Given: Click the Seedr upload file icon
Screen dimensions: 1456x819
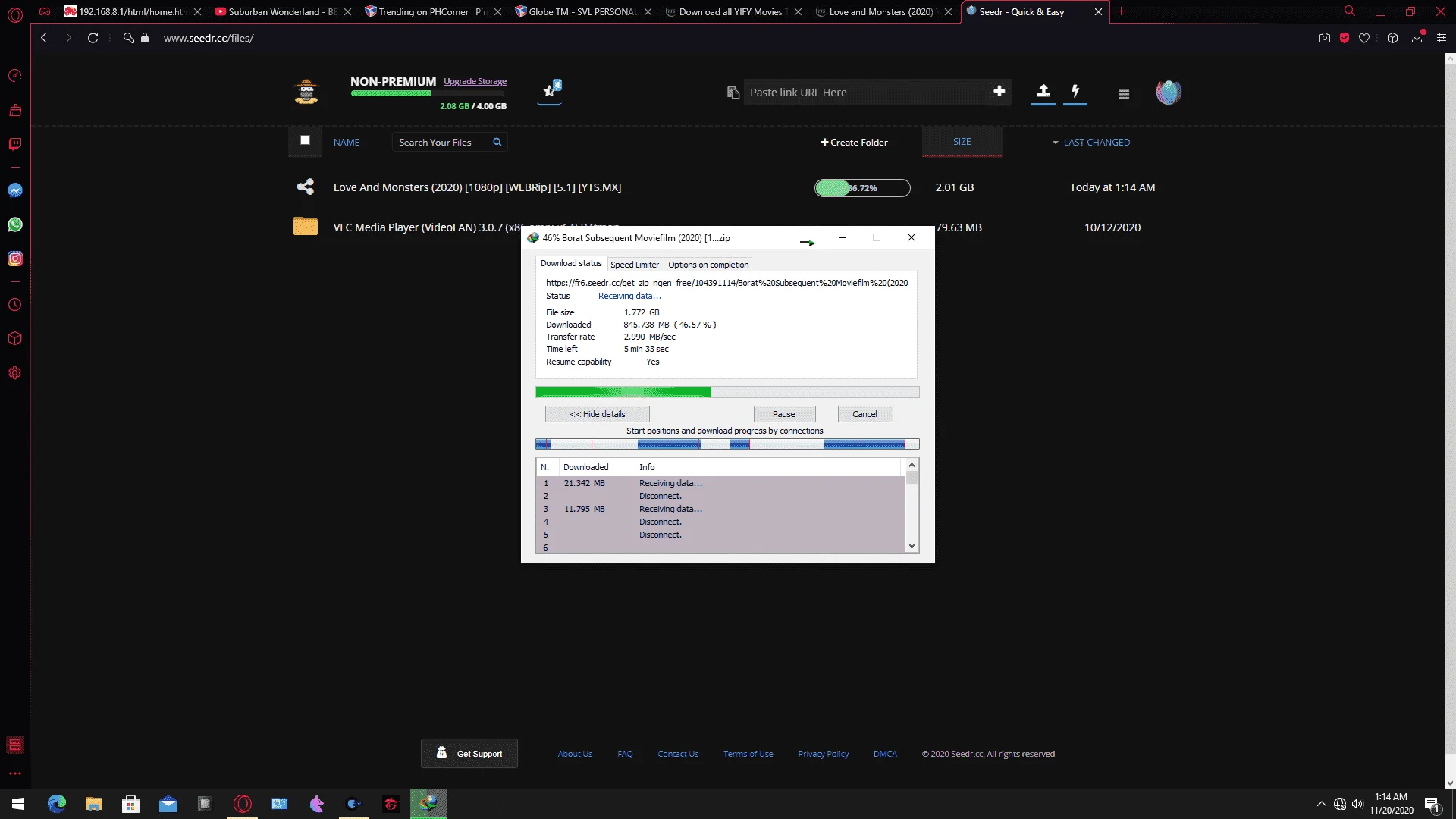Looking at the screenshot, I should tap(1043, 92).
